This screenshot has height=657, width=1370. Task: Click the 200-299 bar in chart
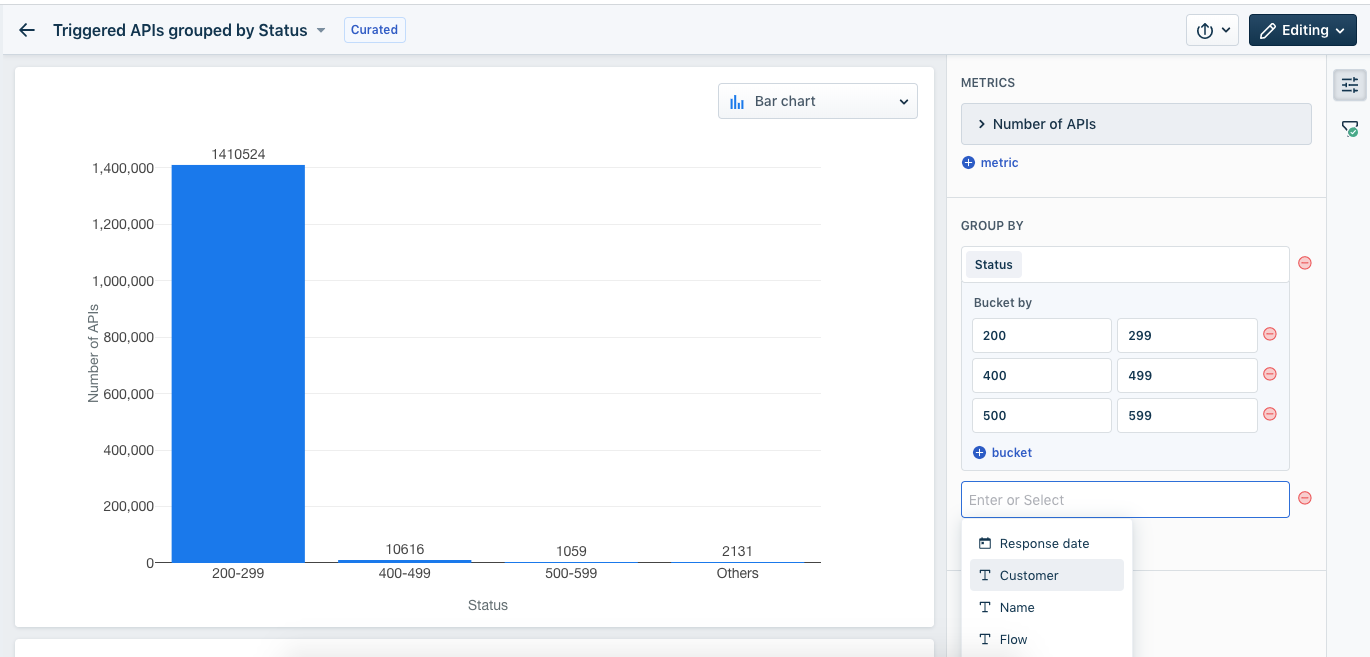pos(238,364)
